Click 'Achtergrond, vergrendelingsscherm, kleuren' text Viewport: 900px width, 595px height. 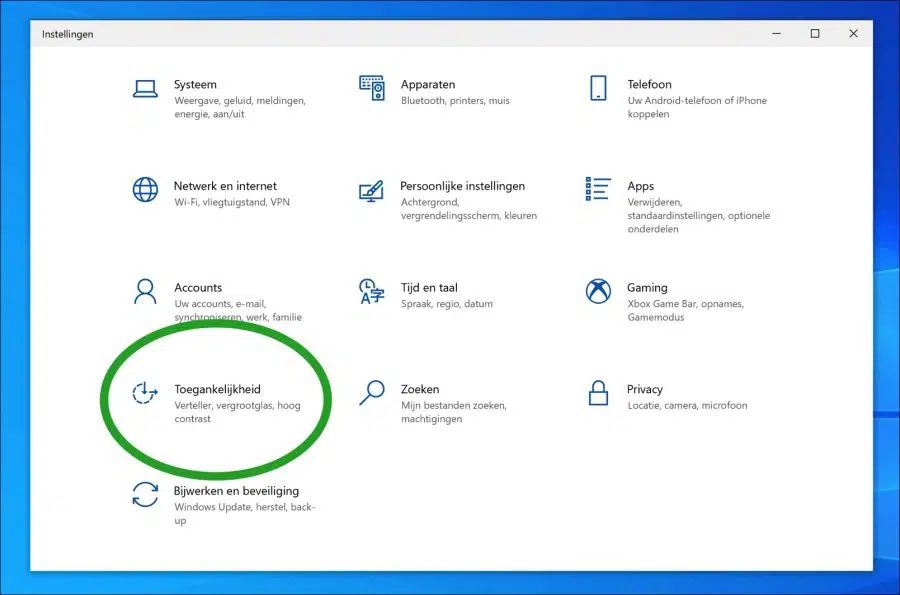pyautogui.click(x=469, y=209)
